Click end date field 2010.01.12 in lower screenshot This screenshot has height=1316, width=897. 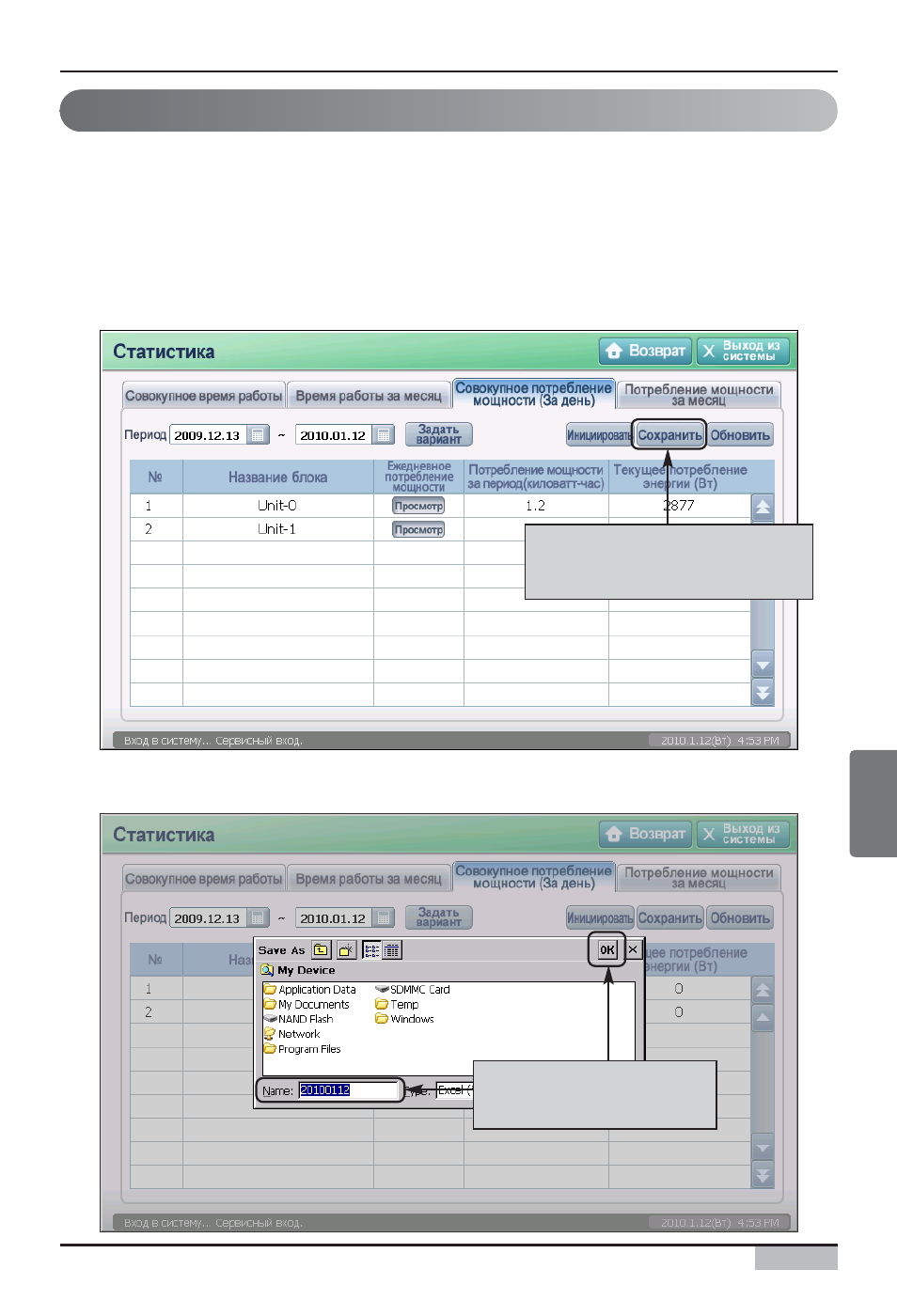tap(334, 918)
